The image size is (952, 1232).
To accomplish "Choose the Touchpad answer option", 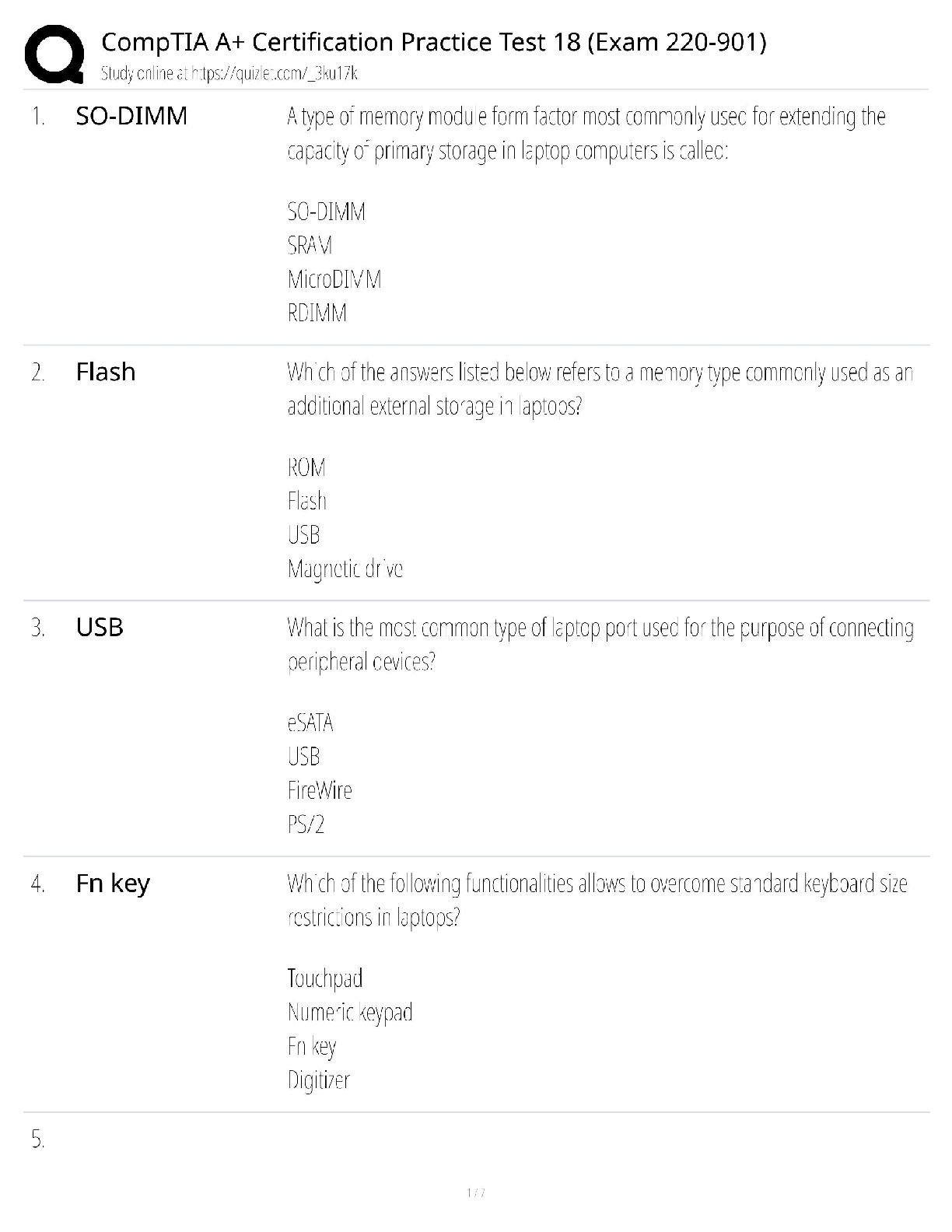I will tap(325, 978).
